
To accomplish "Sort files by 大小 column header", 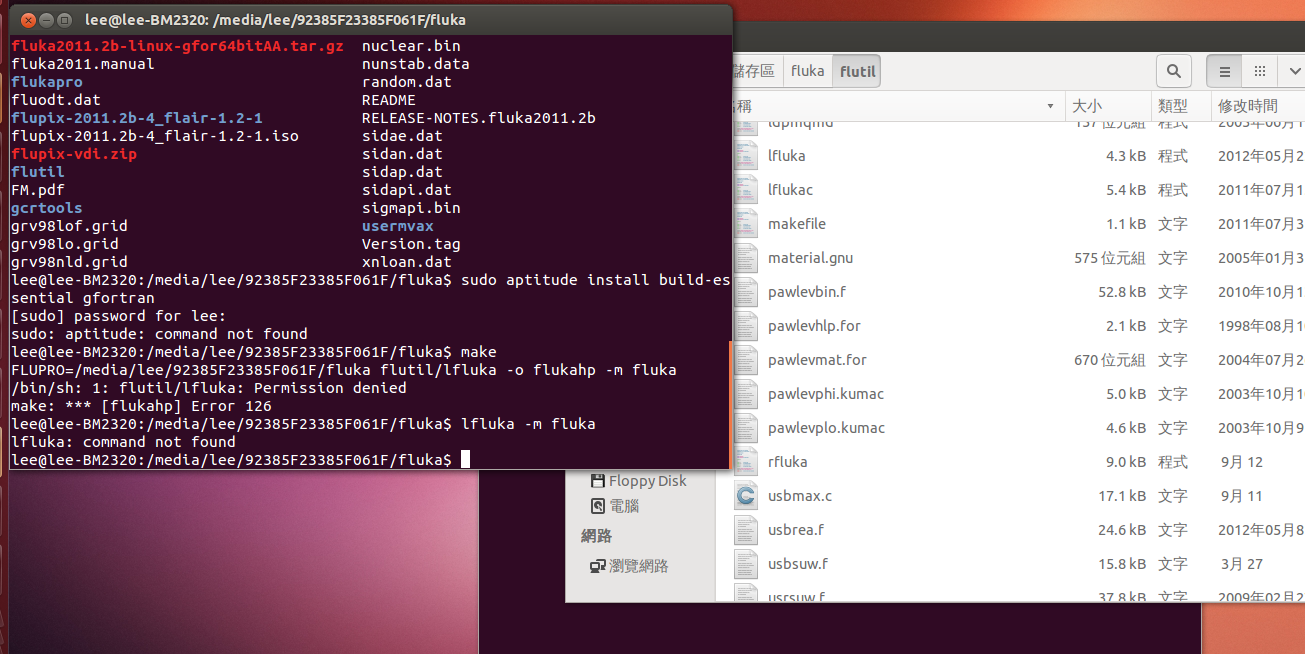I will click(1107, 105).
